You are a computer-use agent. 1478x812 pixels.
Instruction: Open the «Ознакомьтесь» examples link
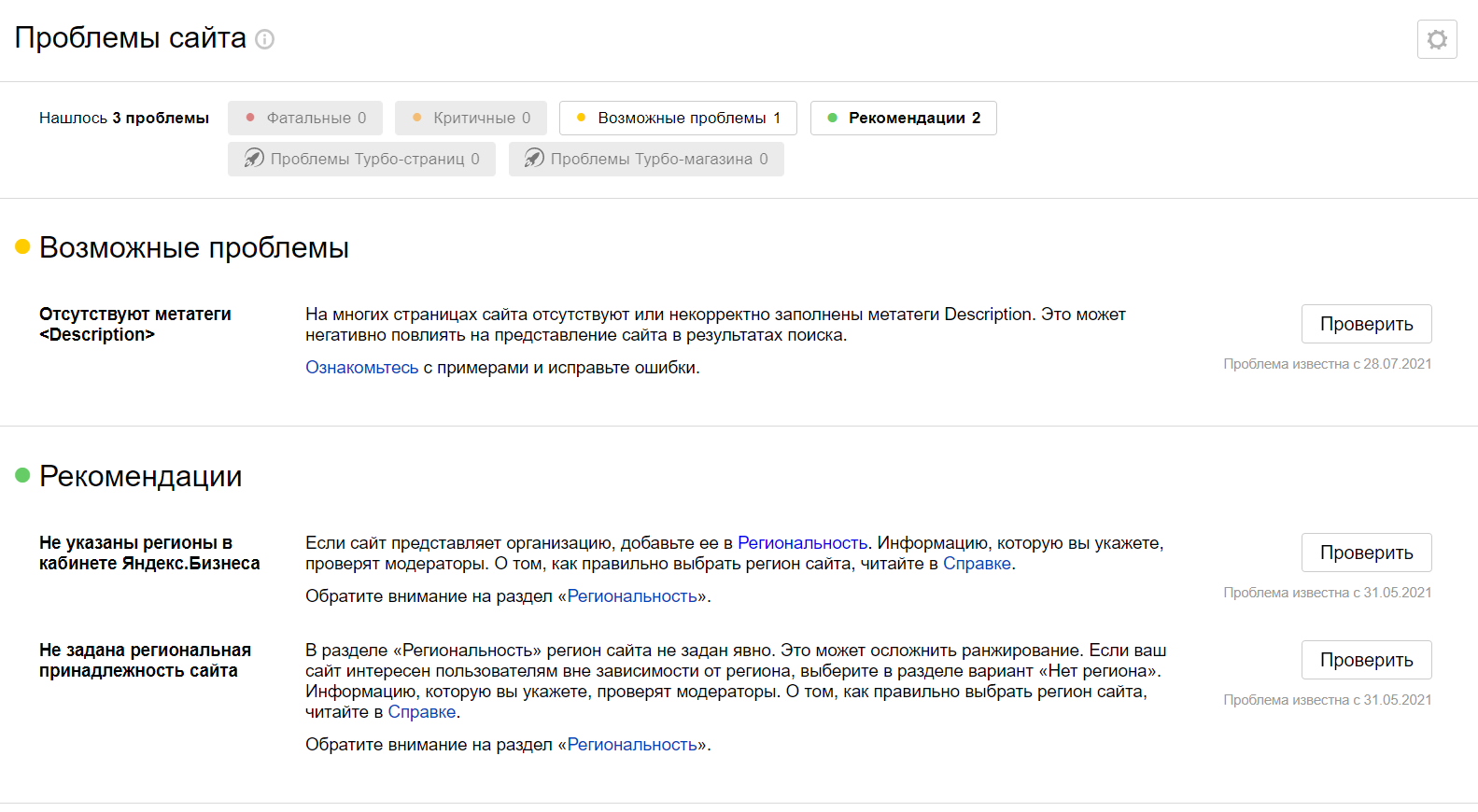361,368
